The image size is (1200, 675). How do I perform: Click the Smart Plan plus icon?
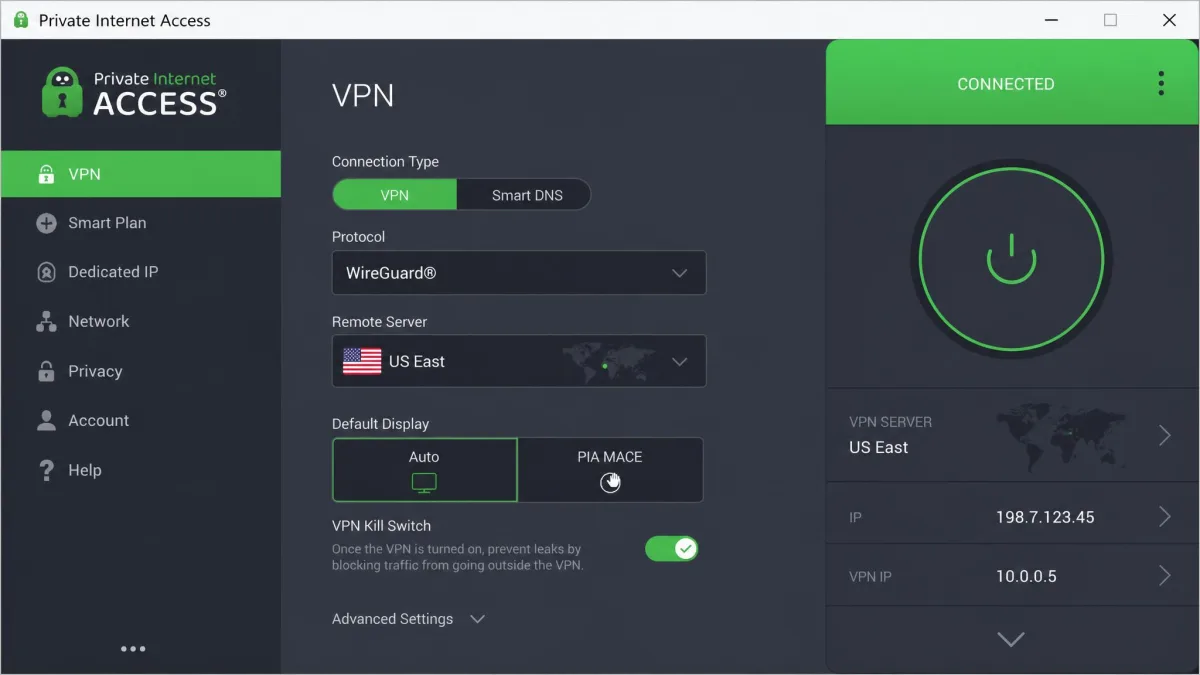coord(46,223)
